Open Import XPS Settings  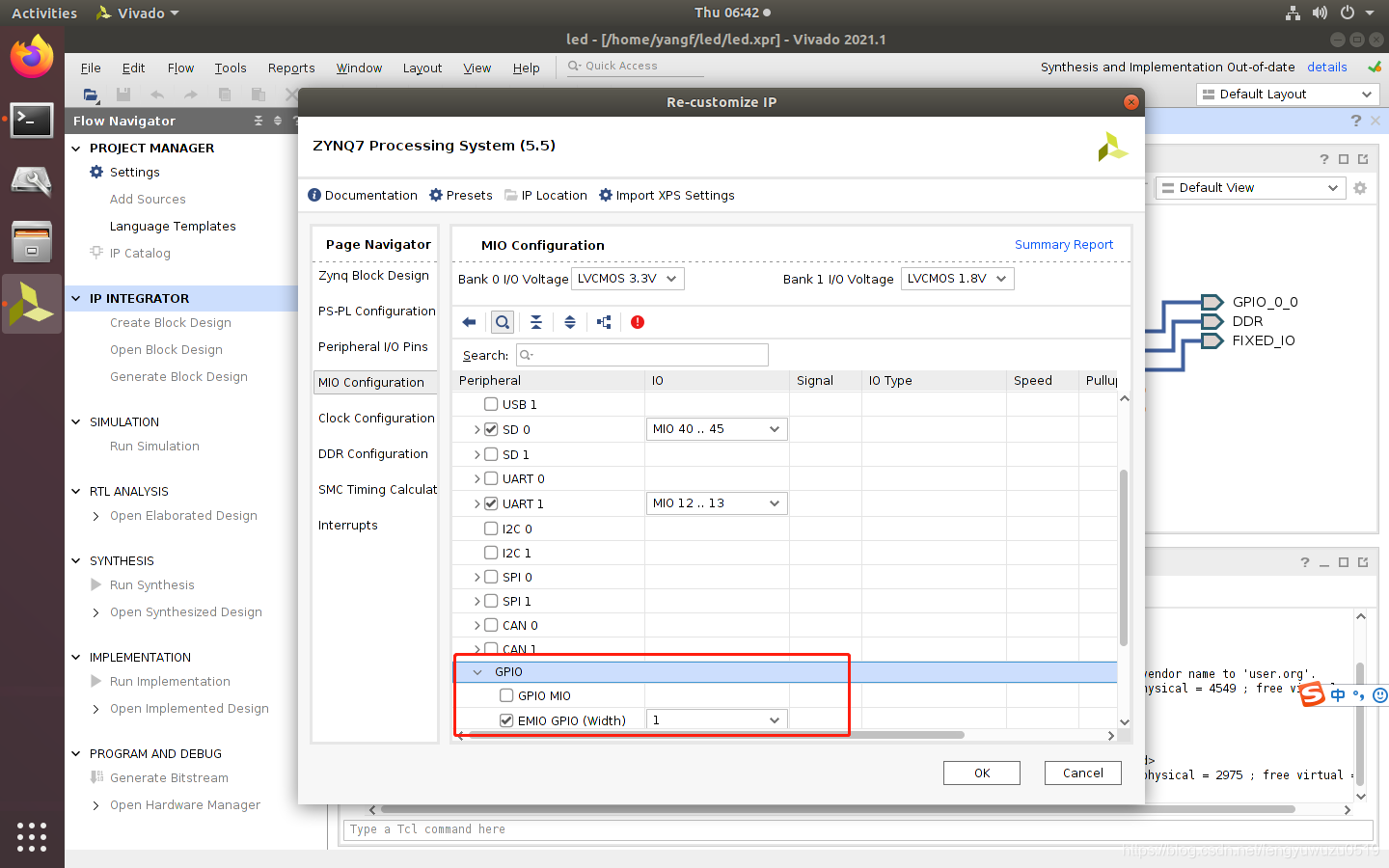tap(668, 195)
